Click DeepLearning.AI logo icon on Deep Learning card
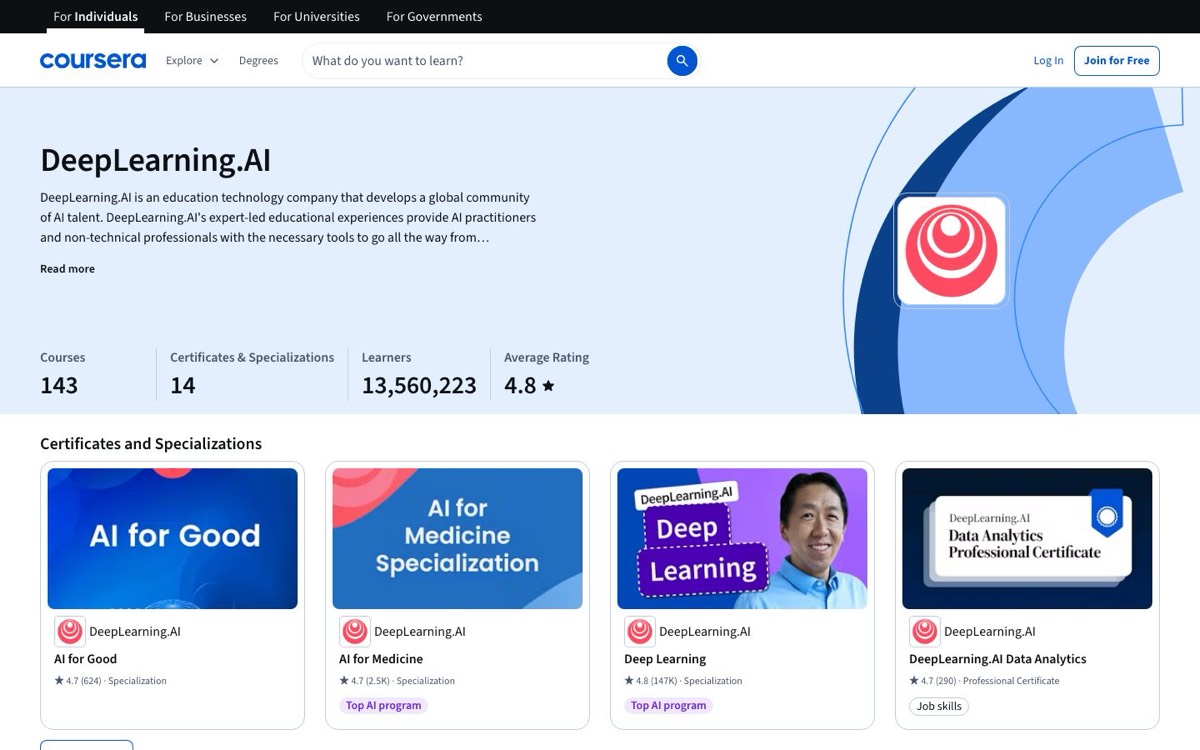 [x=640, y=631]
